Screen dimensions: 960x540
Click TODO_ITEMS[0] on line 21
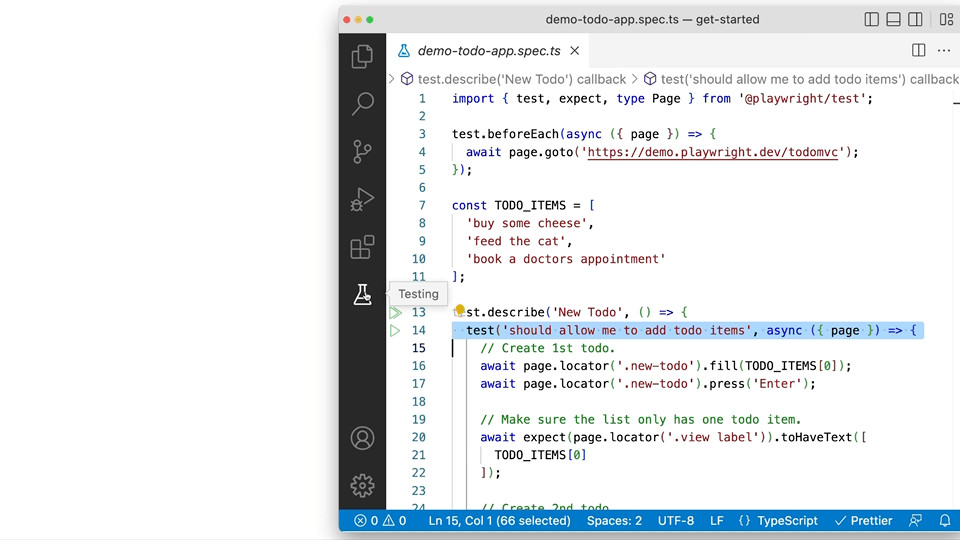point(540,455)
